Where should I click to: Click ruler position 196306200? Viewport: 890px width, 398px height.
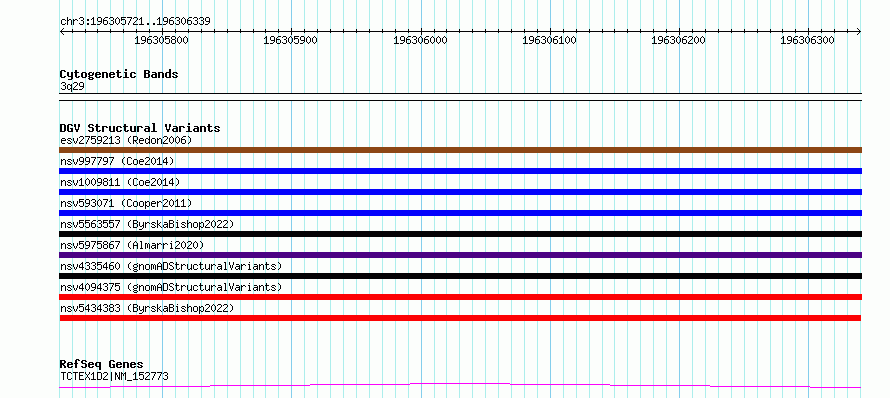coord(679,40)
